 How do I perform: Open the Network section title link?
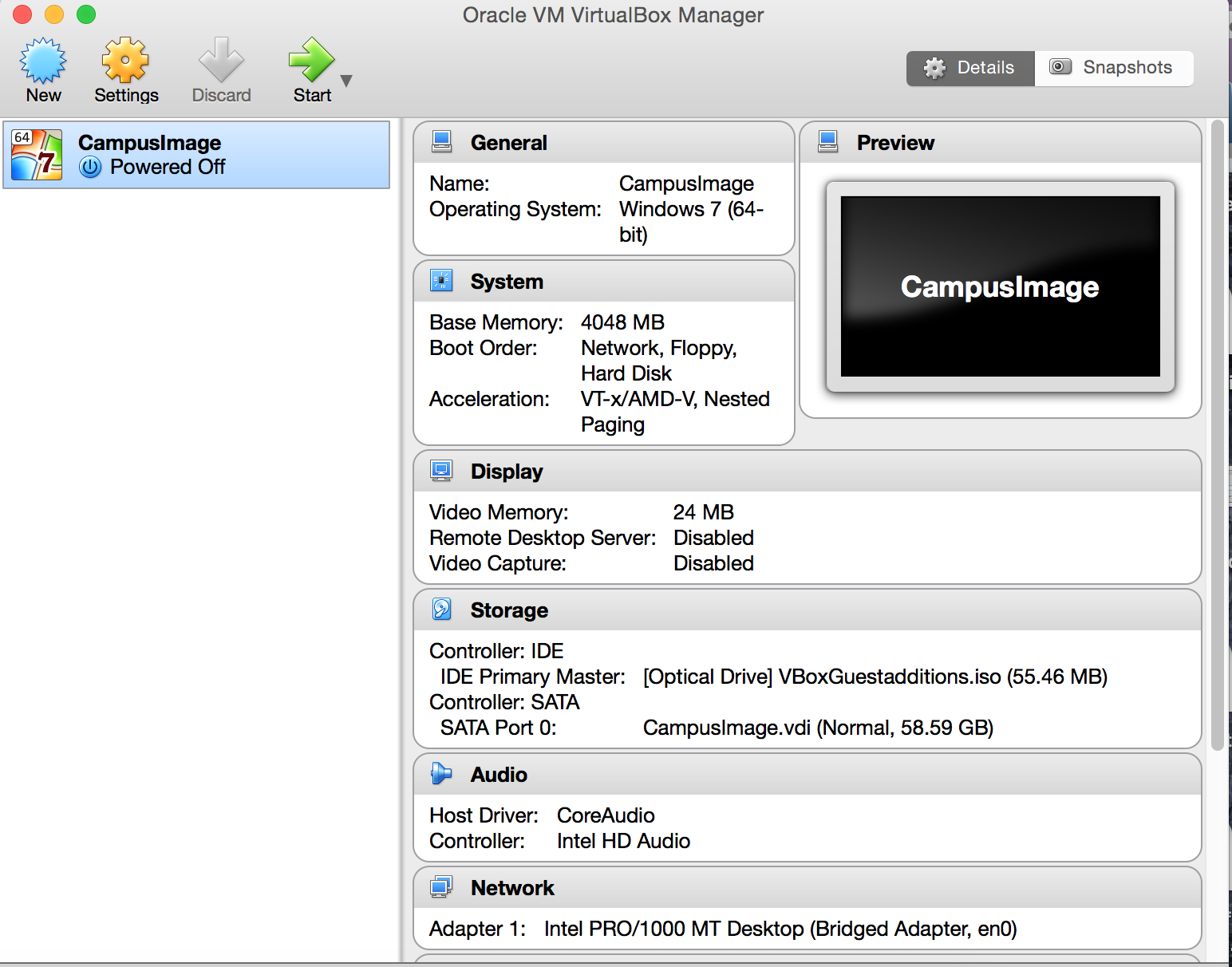[x=512, y=888]
